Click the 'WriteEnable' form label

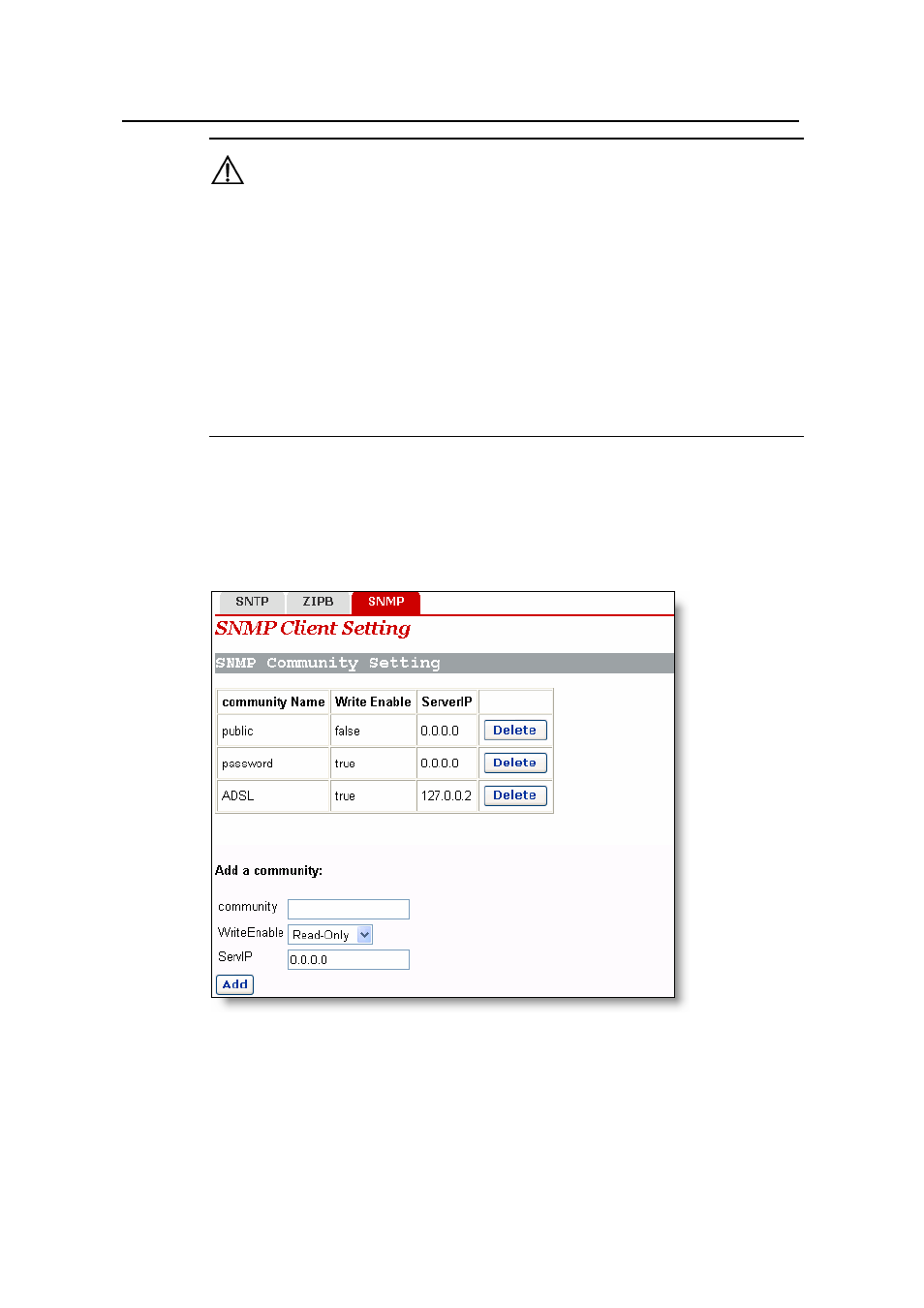(x=251, y=933)
